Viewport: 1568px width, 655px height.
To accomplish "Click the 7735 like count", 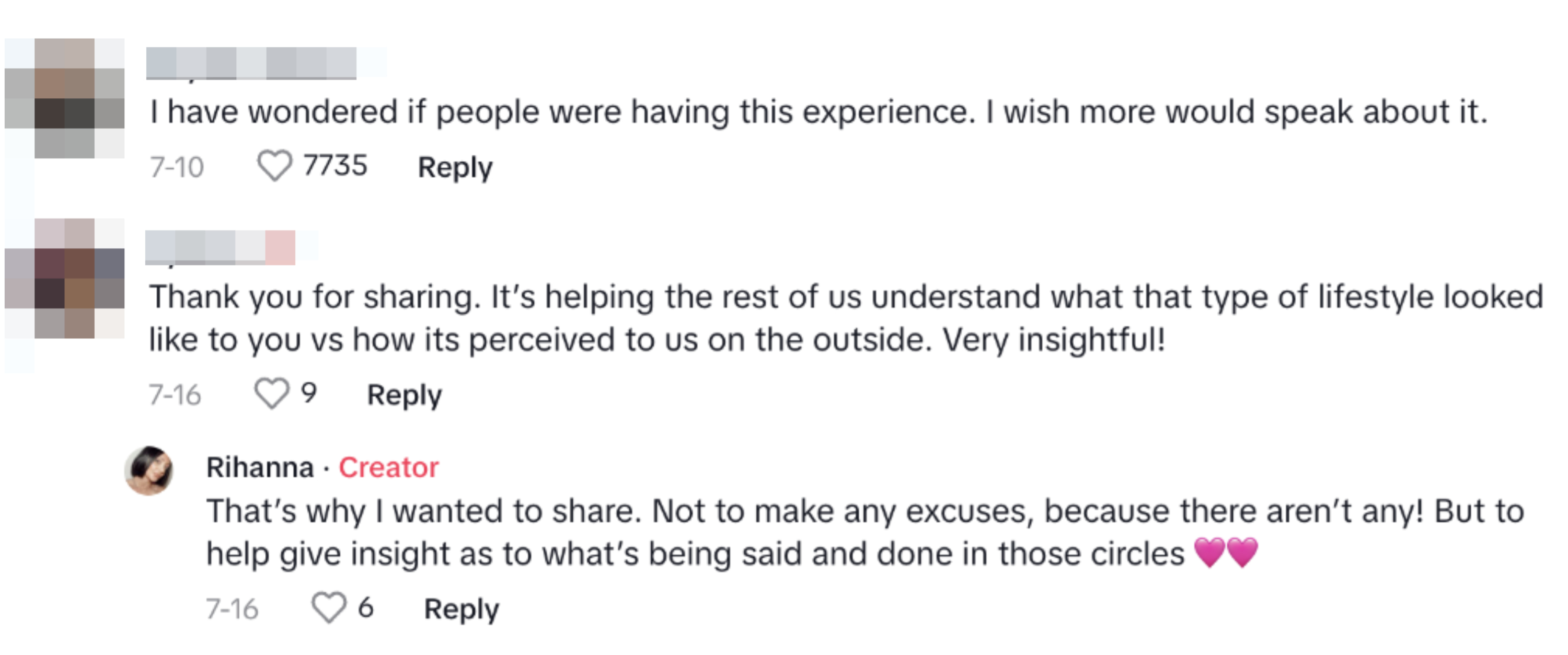I will click(336, 166).
